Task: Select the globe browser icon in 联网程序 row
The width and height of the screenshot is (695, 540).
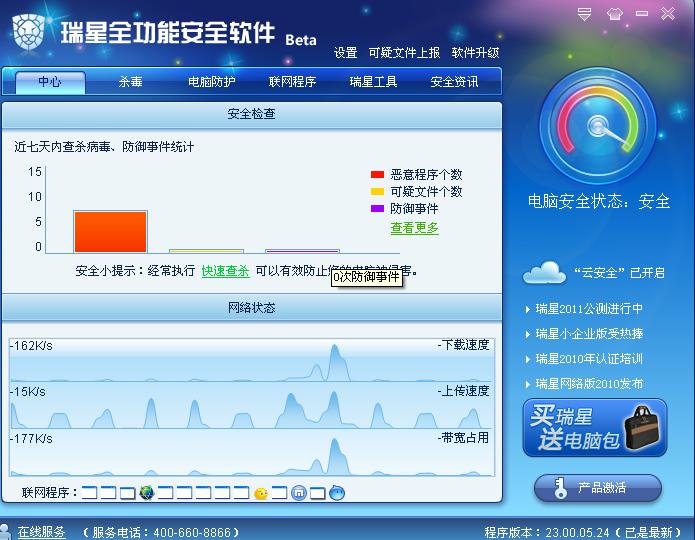Action: 147,492
